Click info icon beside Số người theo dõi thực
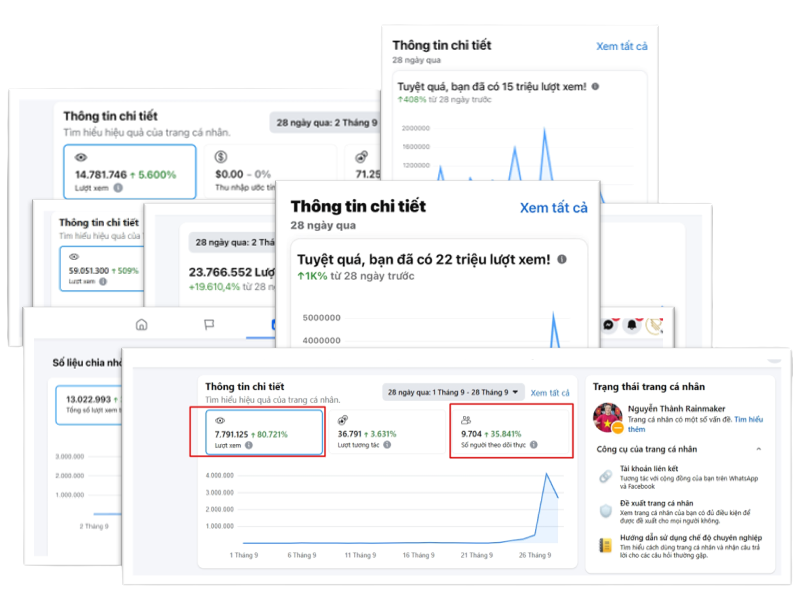 [534, 444]
